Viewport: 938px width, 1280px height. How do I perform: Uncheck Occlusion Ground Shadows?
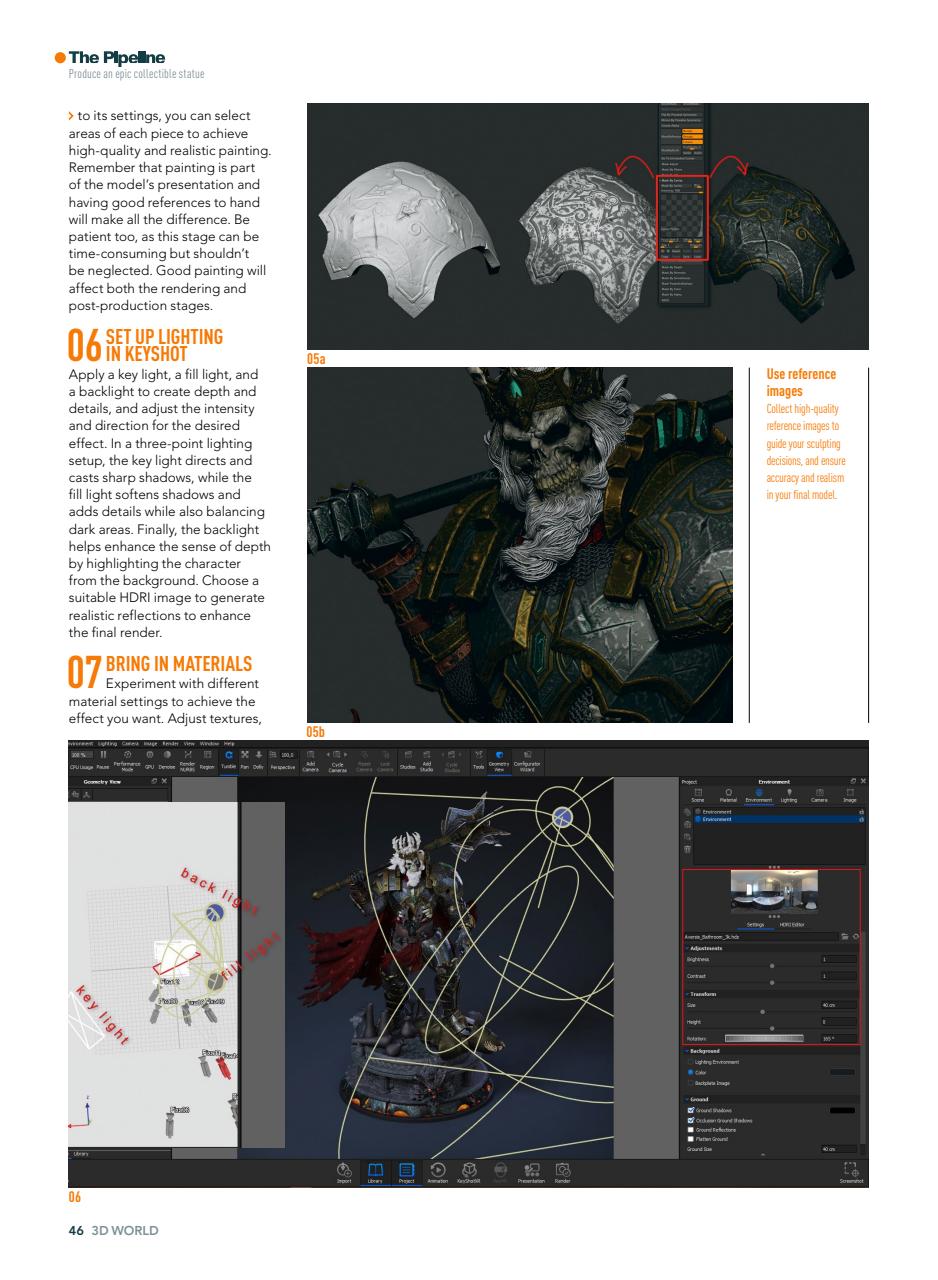pyautogui.click(x=690, y=1120)
